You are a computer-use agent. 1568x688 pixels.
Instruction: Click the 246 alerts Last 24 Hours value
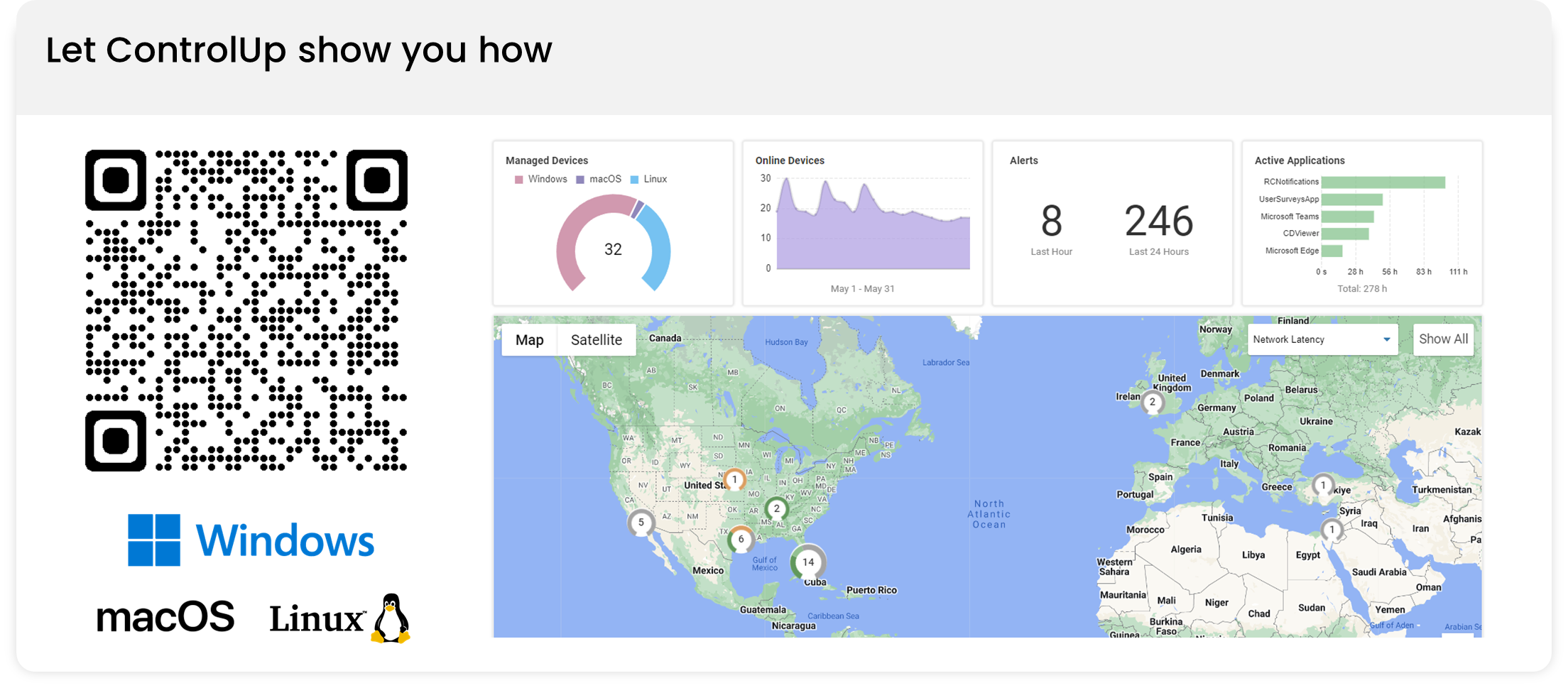pyautogui.click(x=1158, y=221)
